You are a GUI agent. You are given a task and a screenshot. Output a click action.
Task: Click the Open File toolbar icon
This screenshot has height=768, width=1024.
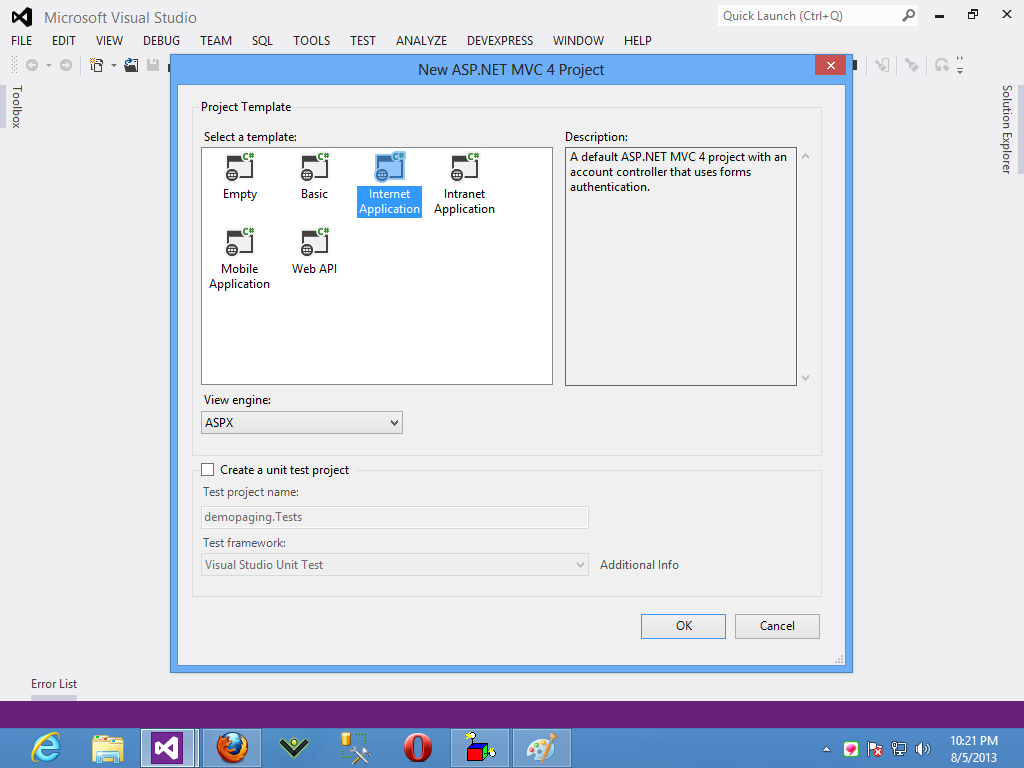(131, 65)
